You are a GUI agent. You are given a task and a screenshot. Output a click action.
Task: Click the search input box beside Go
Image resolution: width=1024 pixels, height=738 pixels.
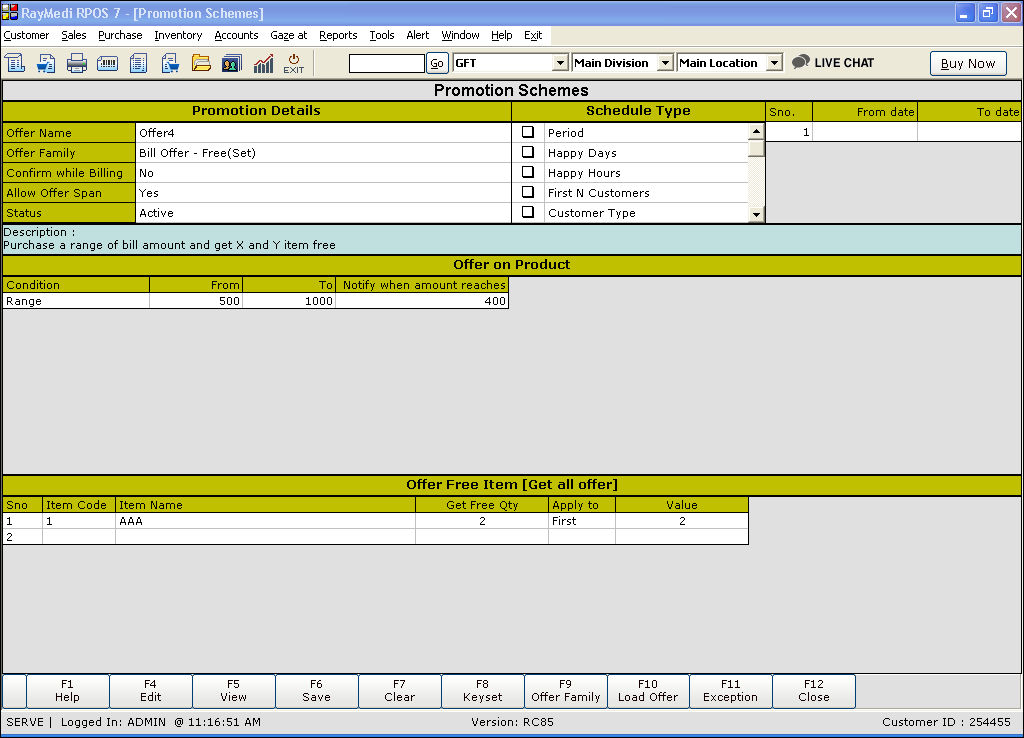[x=386, y=63]
